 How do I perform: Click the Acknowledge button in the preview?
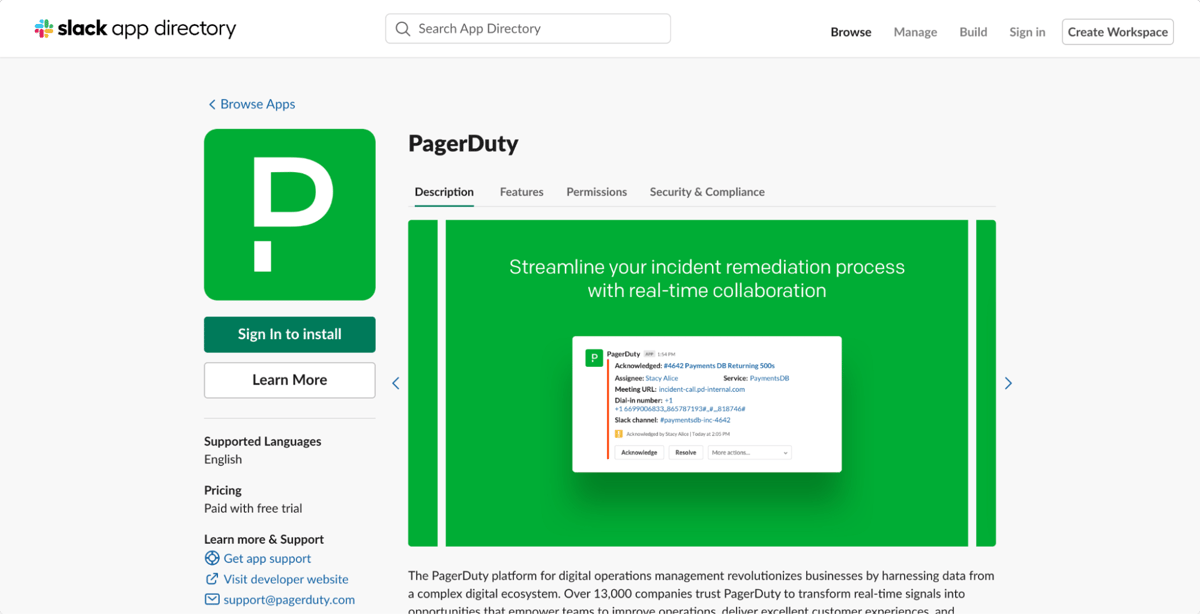[x=639, y=453]
